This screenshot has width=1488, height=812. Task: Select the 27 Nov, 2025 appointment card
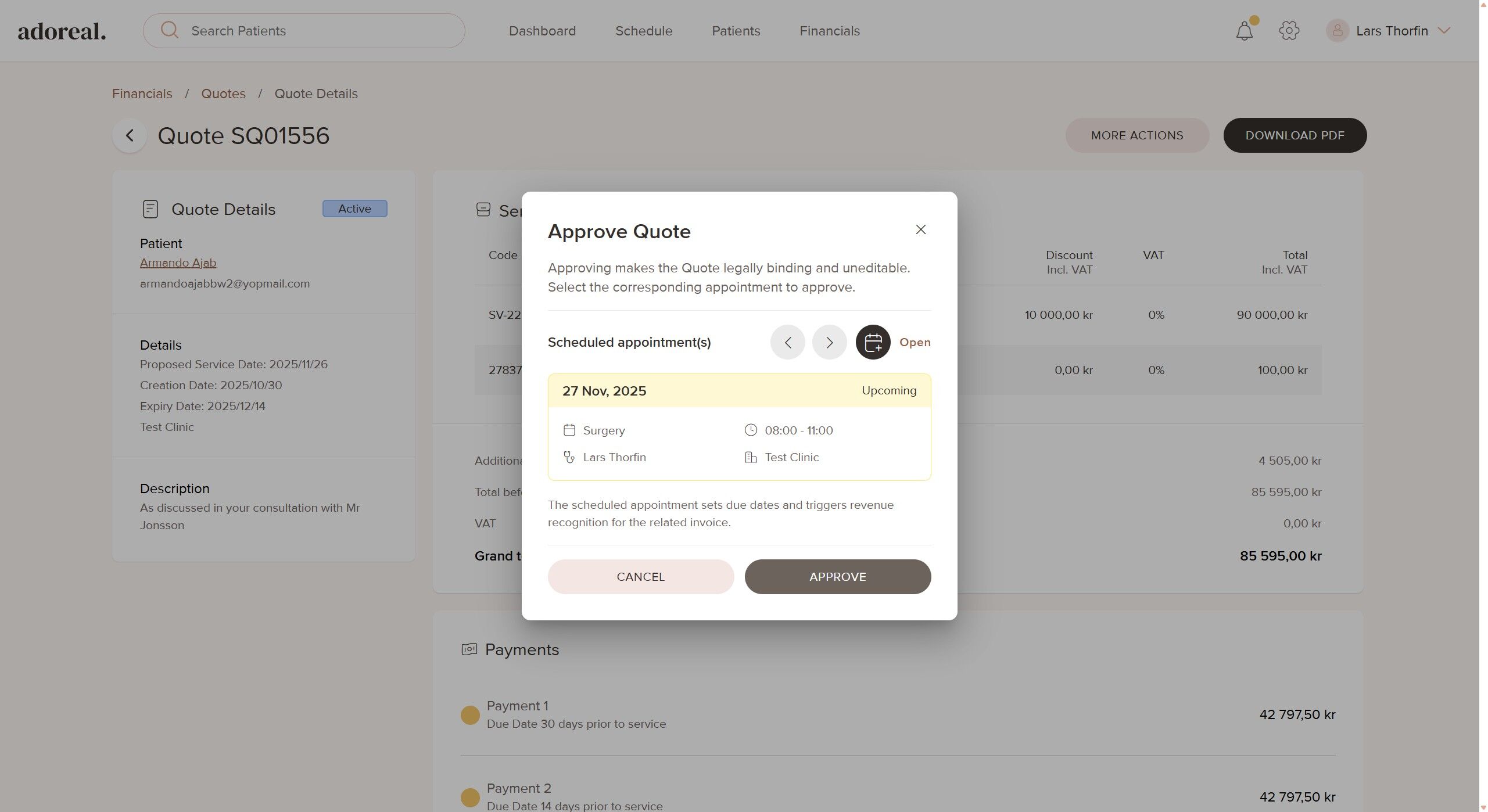point(739,427)
